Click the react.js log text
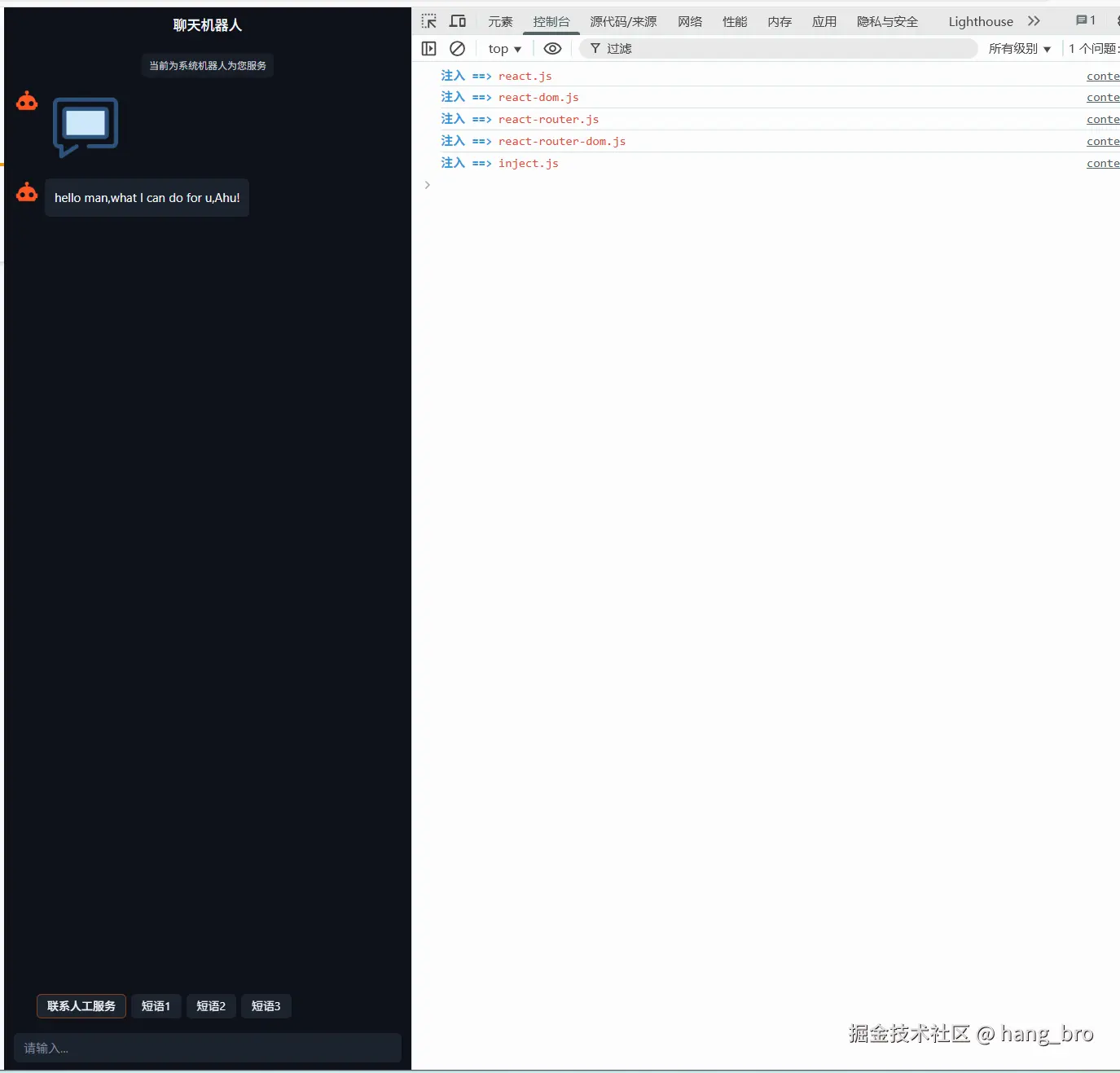 click(525, 76)
